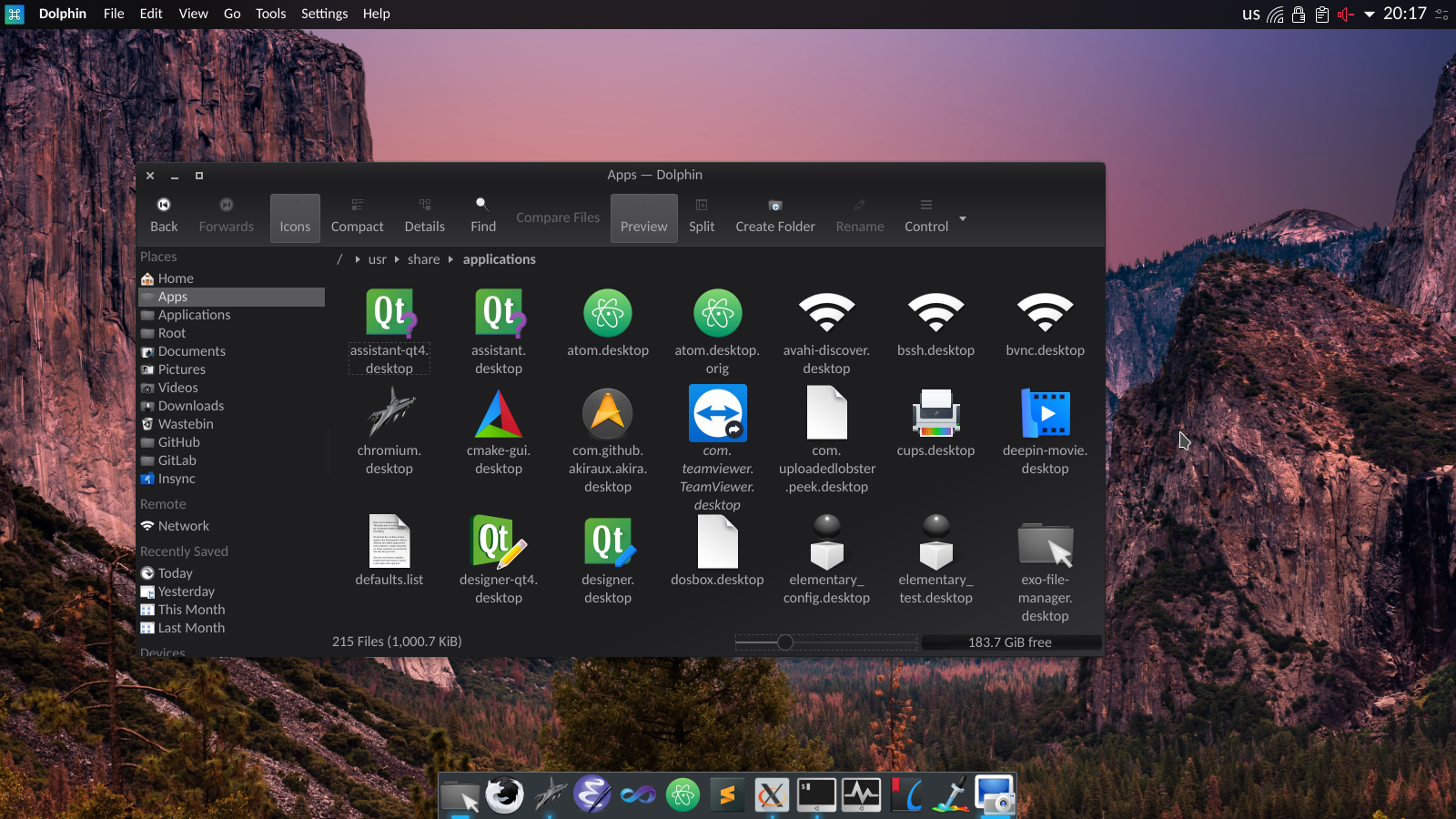The width and height of the screenshot is (1456, 819).
Task: Open the Control menu dropdown
Action: 926,217
